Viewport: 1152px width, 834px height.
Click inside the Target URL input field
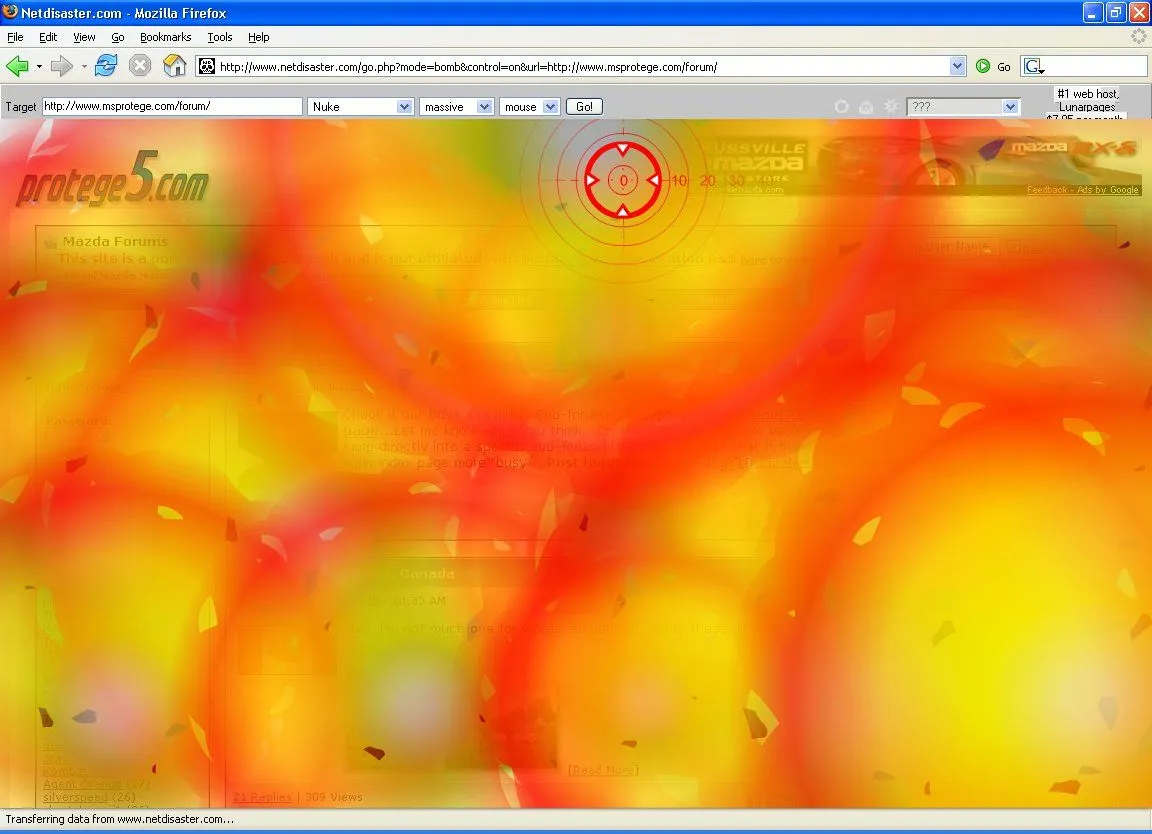click(x=172, y=106)
